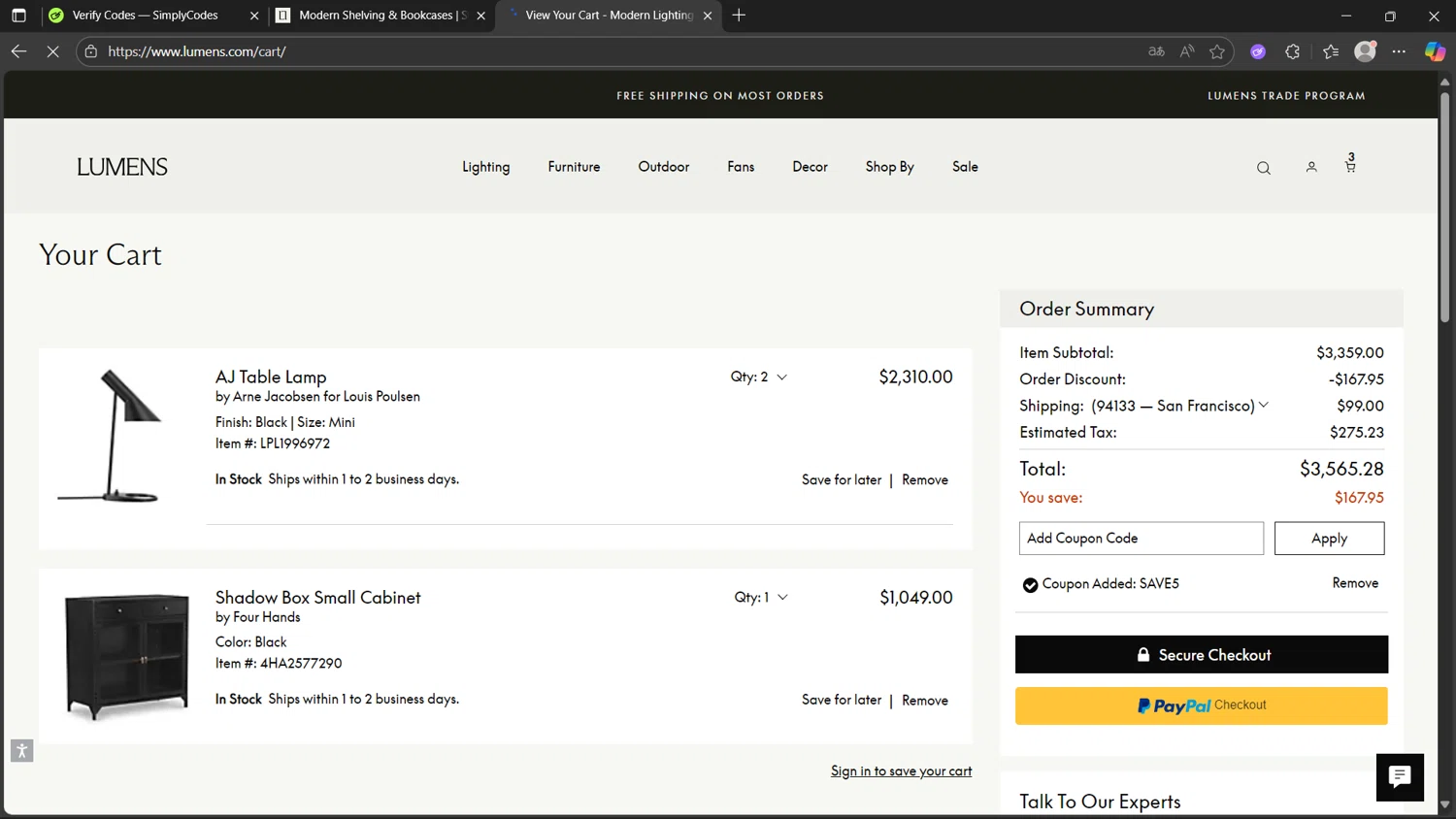Viewport: 1456px width, 819px height.
Task: Stop page loading with X button
Action: point(53,51)
